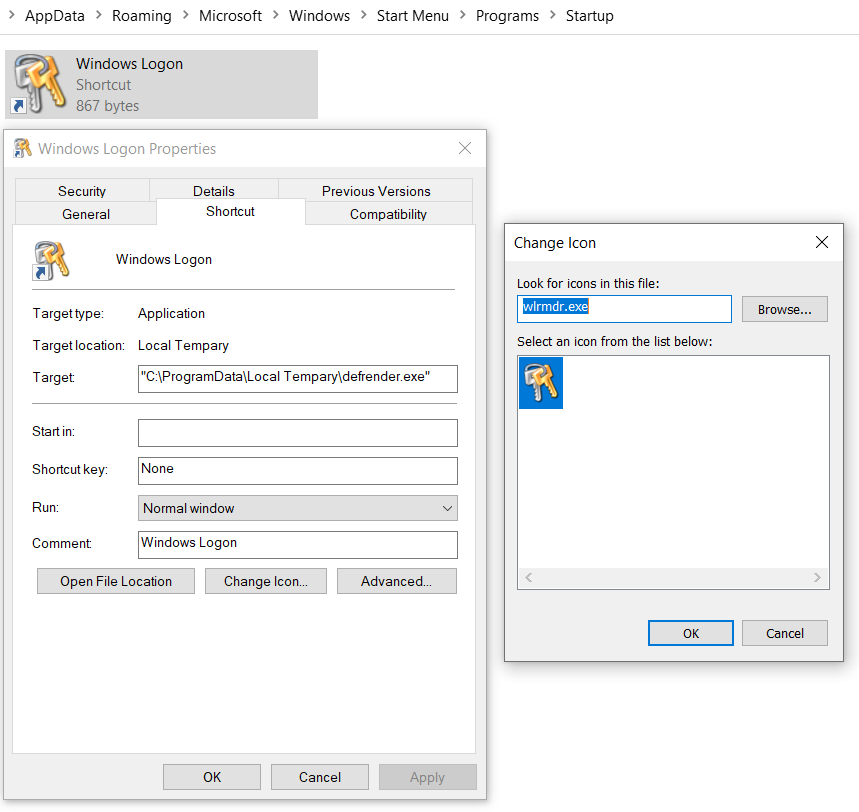
Task: Cancel the Windows Logon Properties dialog
Action: 319,777
